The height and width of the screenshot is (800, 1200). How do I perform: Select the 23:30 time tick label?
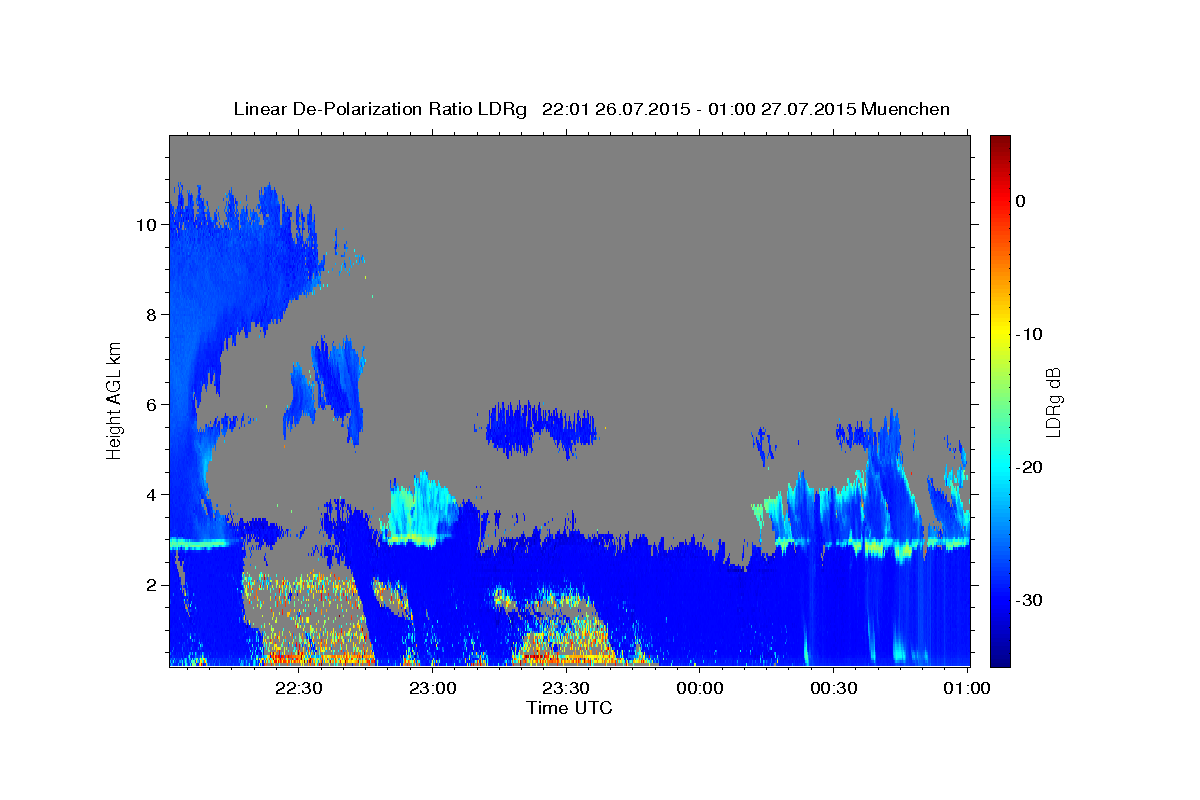click(x=566, y=689)
